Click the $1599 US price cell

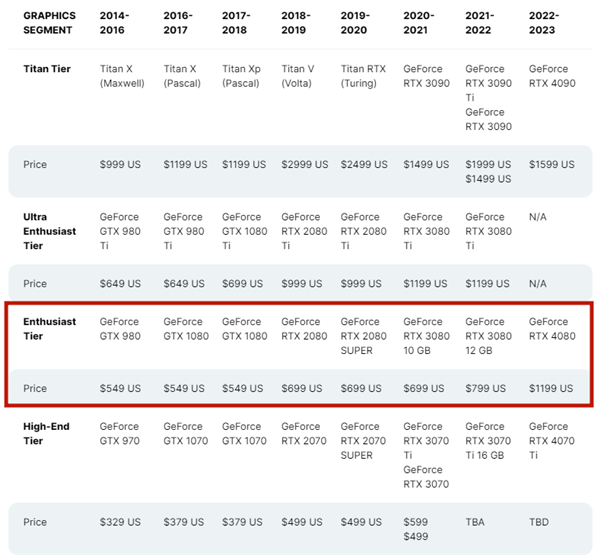[551, 165]
